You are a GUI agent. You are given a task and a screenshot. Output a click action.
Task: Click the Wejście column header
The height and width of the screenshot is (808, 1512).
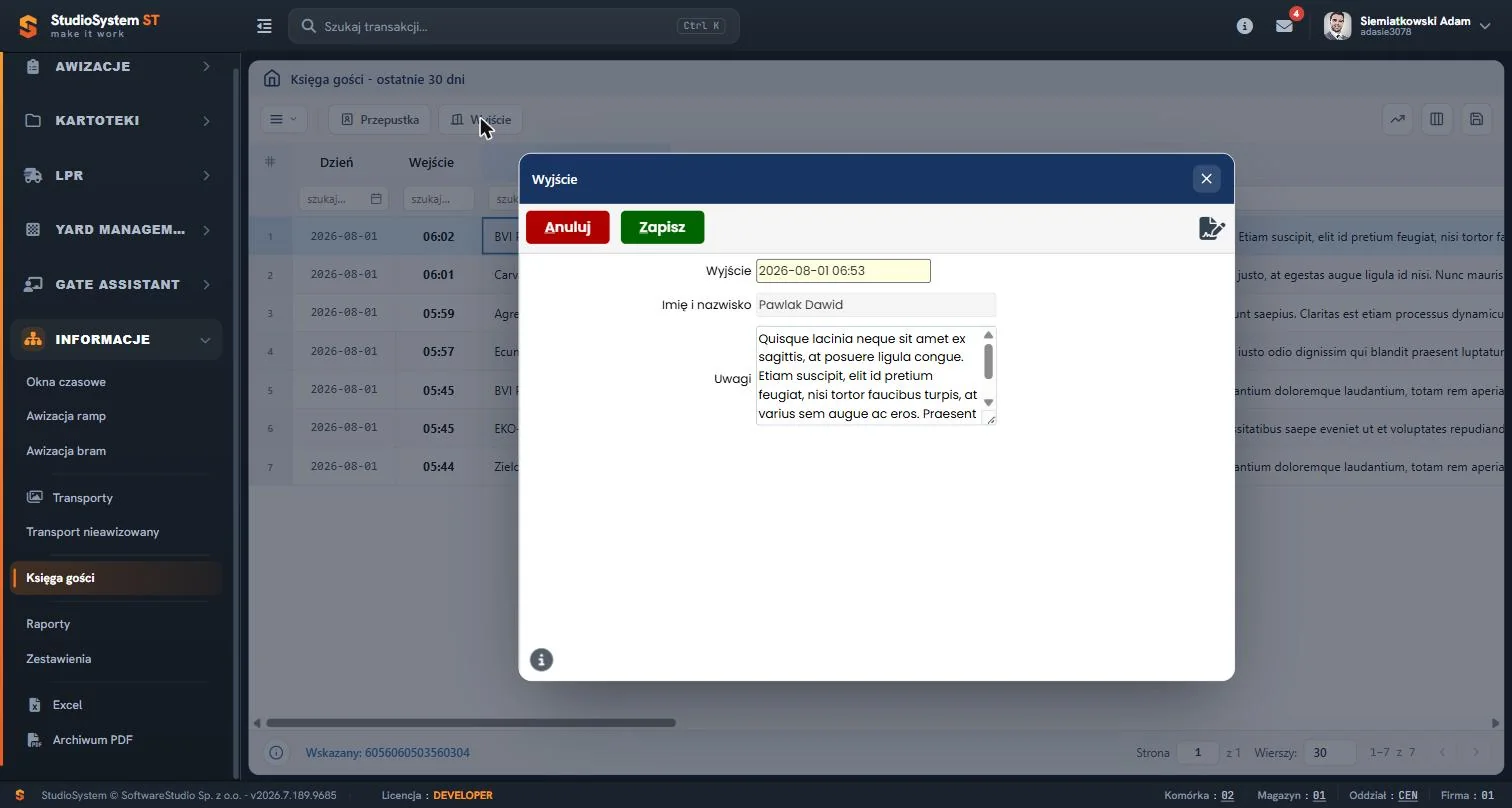(431, 162)
